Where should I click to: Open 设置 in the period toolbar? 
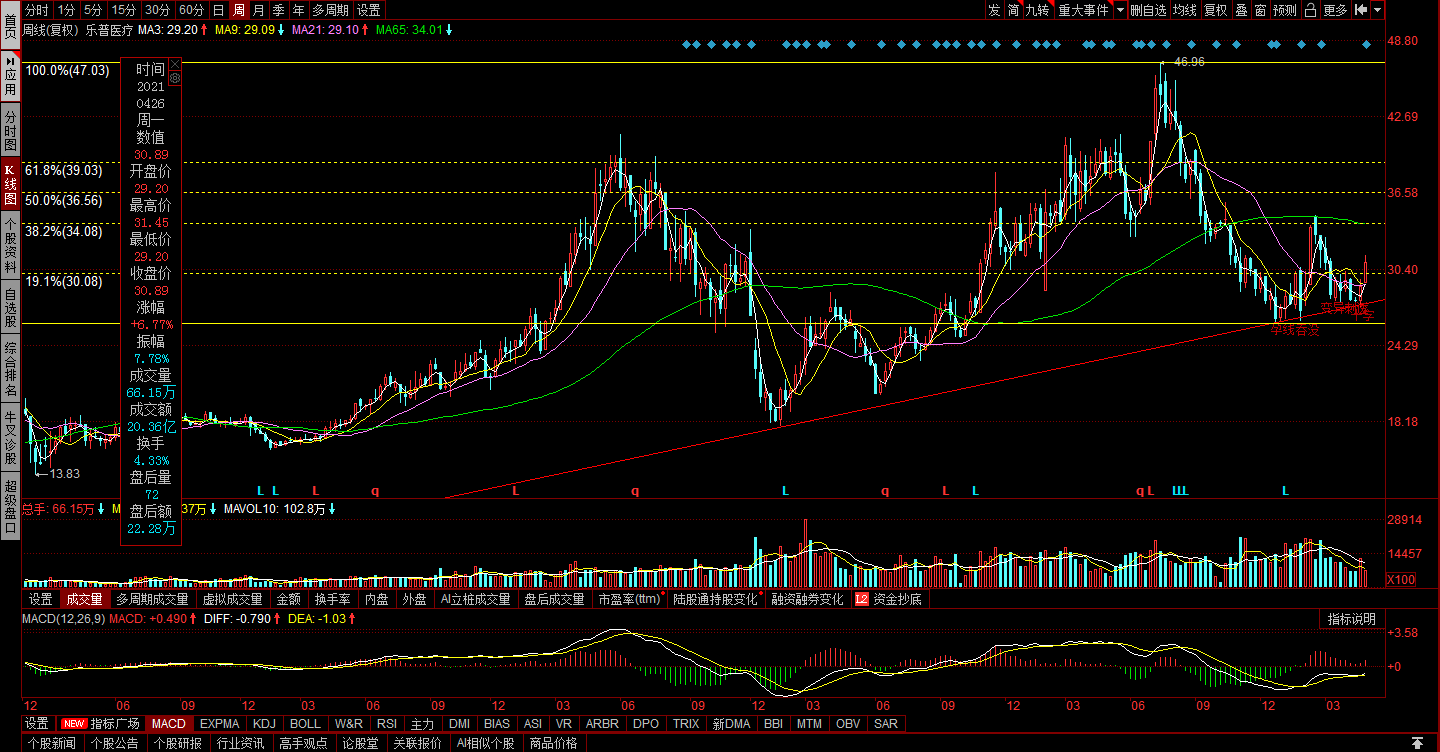(x=369, y=10)
